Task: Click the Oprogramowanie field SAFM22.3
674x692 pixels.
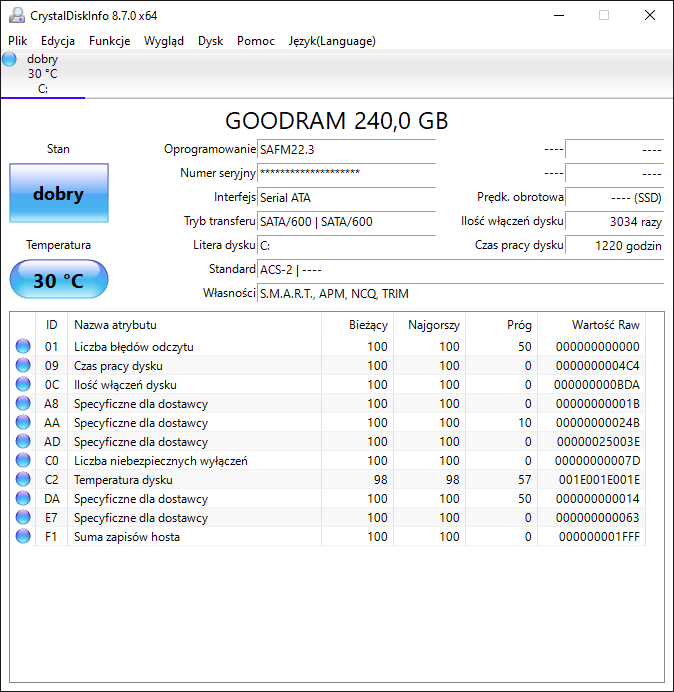Action: click(x=346, y=150)
